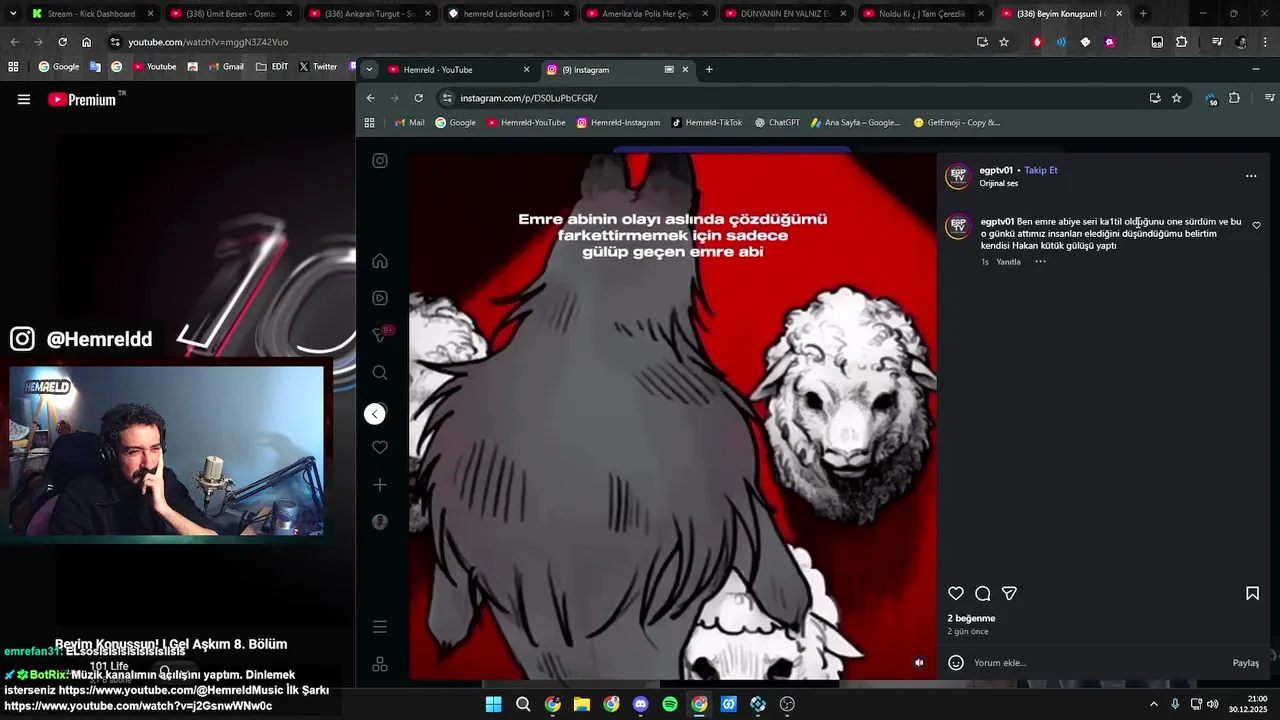Open Meta apps grid icon in sidebar

tap(380, 664)
